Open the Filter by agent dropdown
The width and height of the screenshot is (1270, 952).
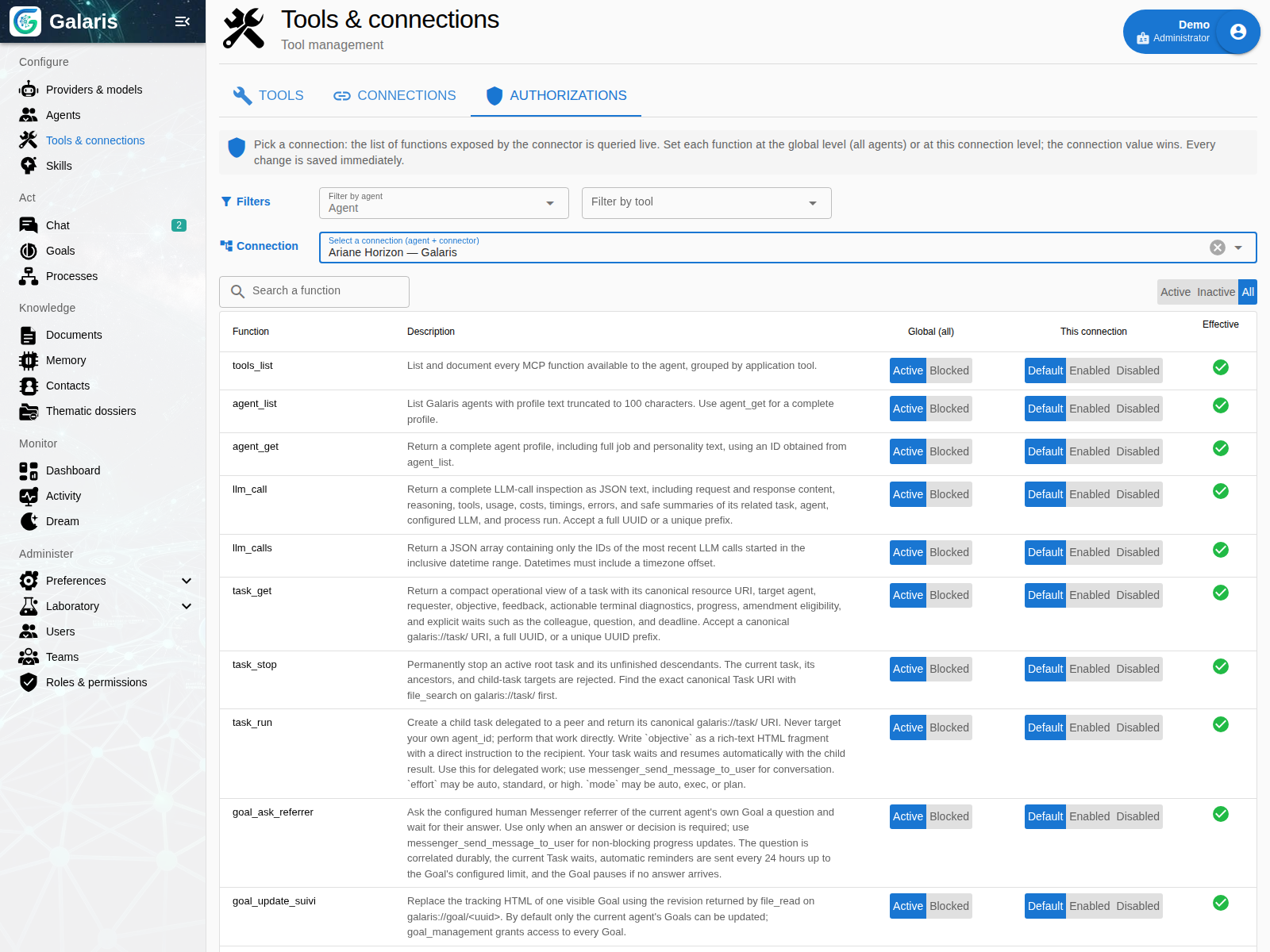pos(444,203)
